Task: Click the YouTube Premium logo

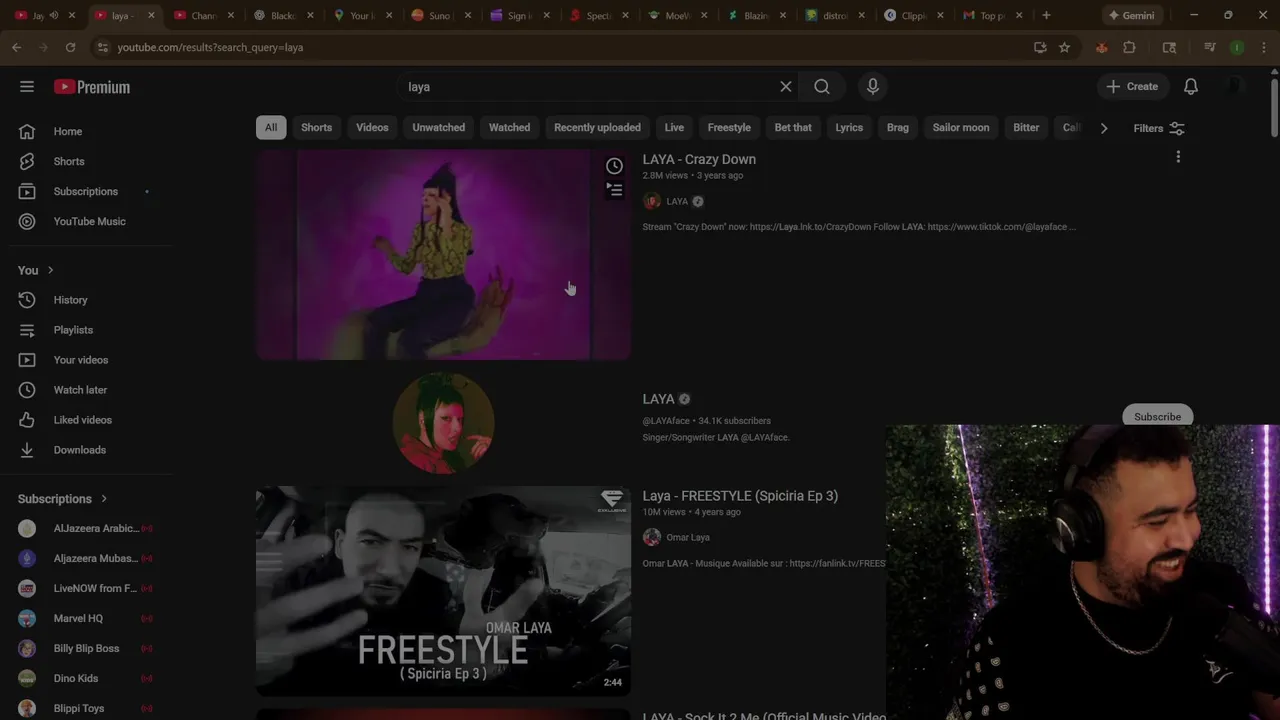Action: (x=92, y=87)
